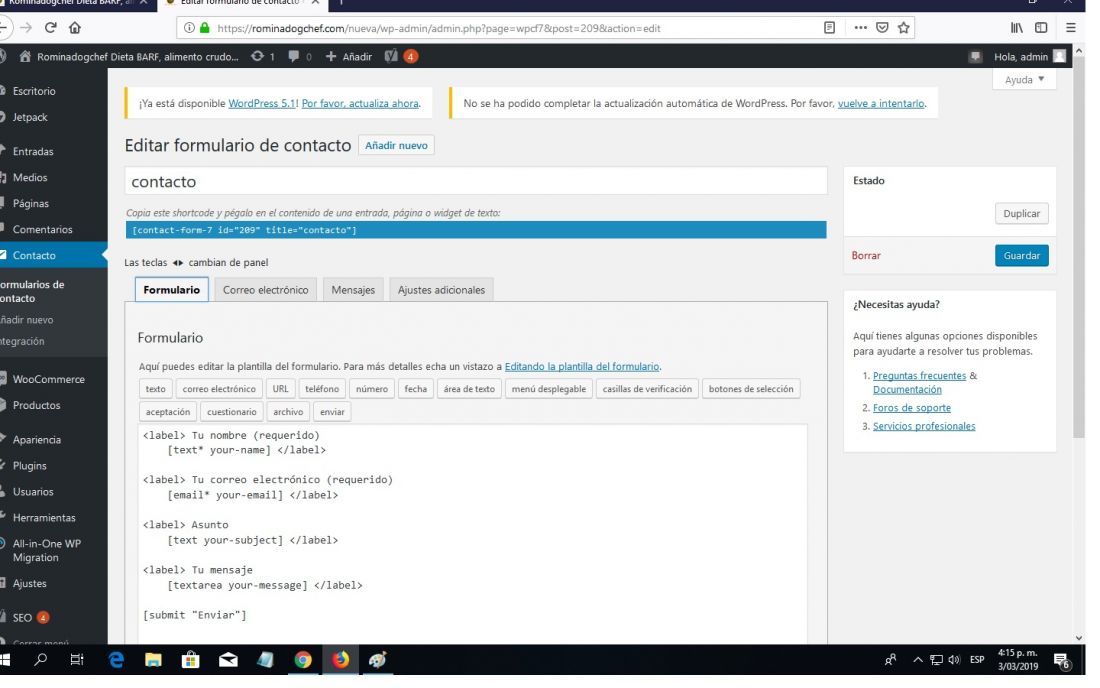
Task: Open Google Chrome from taskbar
Action: tap(303, 660)
